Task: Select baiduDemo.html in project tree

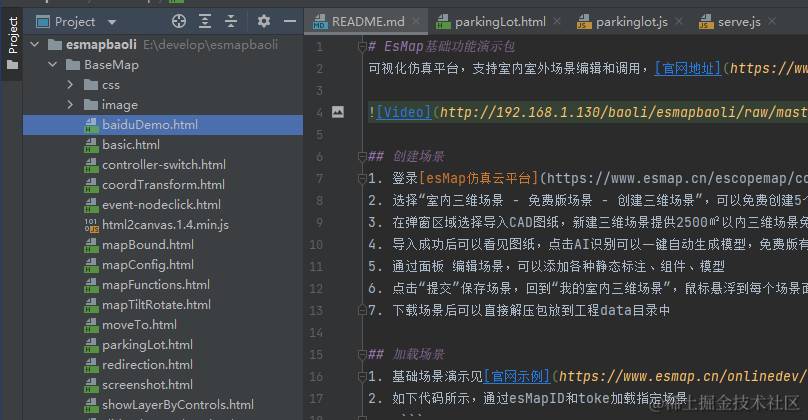Action: coord(163,125)
